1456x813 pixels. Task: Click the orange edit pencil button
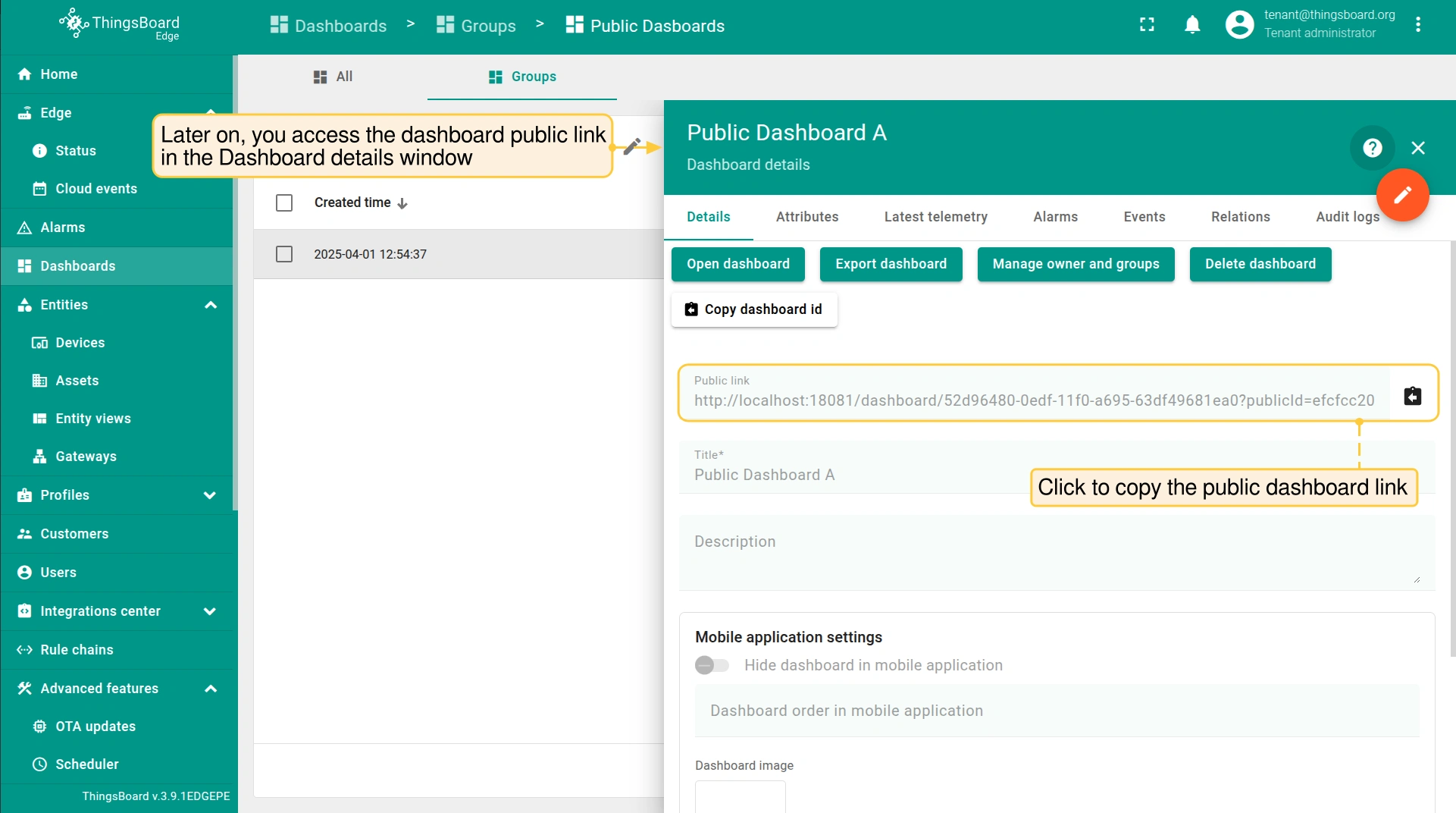[x=1402, y=195]
